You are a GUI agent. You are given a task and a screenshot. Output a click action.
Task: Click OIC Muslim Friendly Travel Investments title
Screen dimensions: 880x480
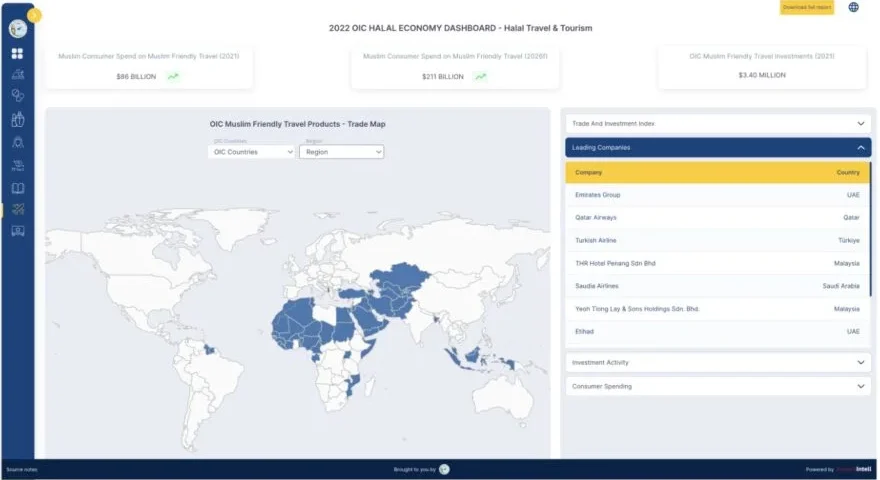coord(762,56)
